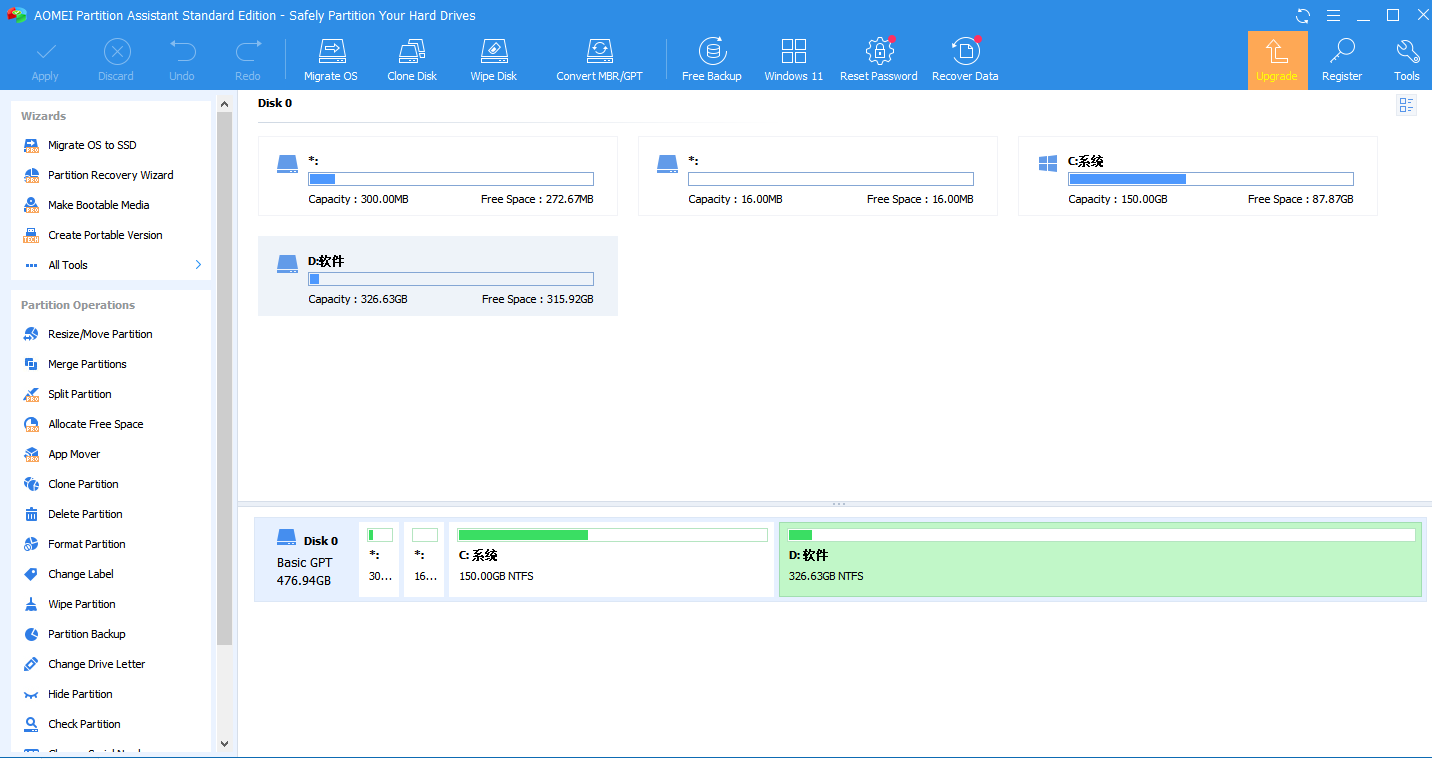The image size is (1432, 759).
Task: Select the C:系统 partition card
Action: point(1198,176)
